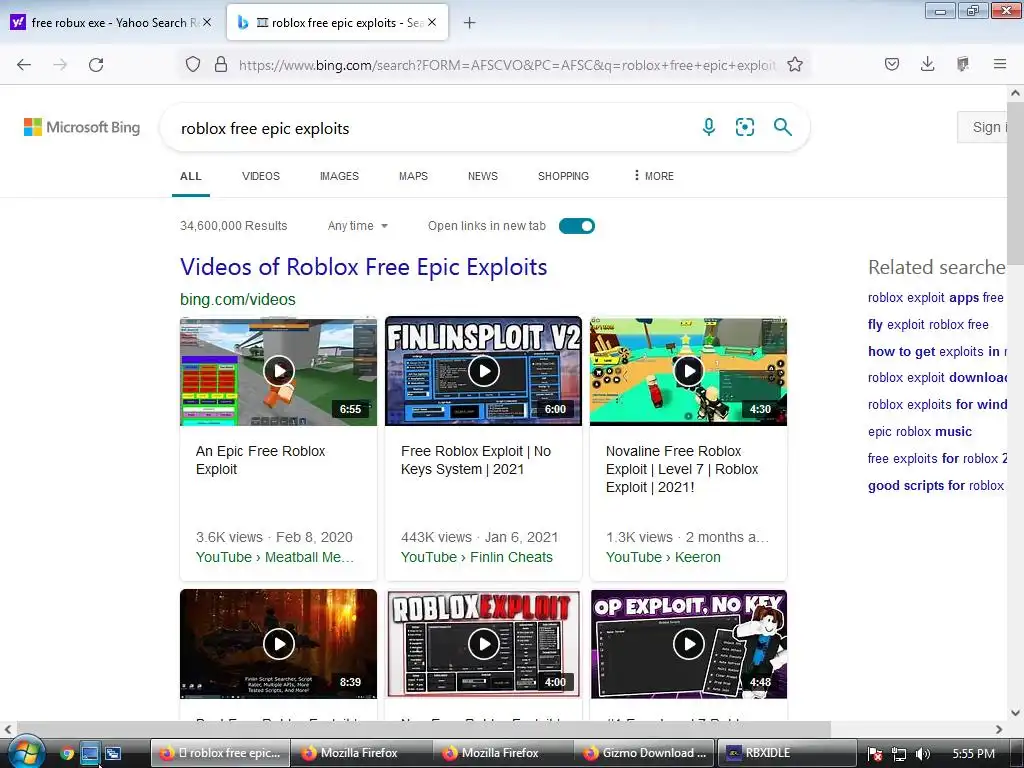
Task: Open the NEWS tab
Action: click(483, 176)
